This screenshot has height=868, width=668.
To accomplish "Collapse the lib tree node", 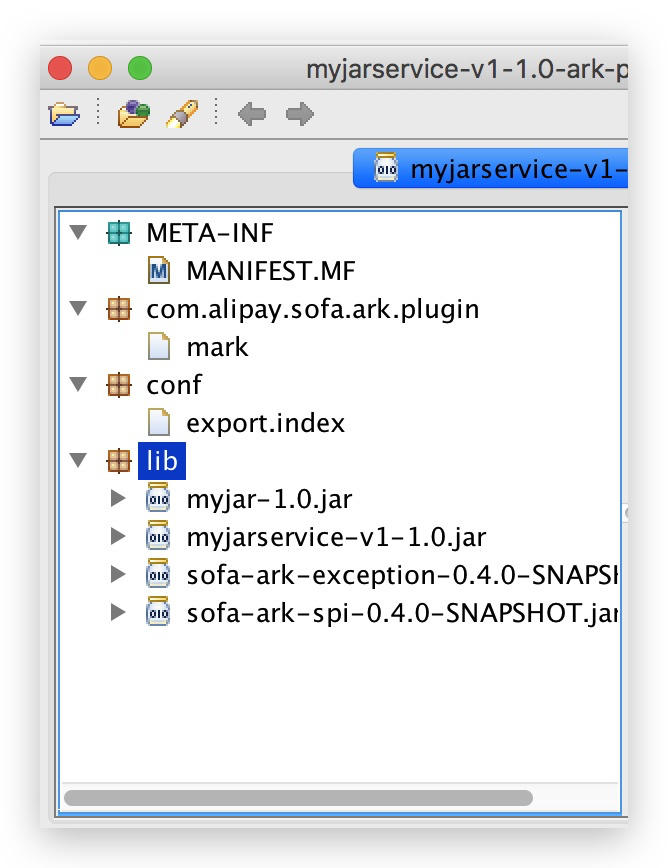I will click(x=79, y=459).
